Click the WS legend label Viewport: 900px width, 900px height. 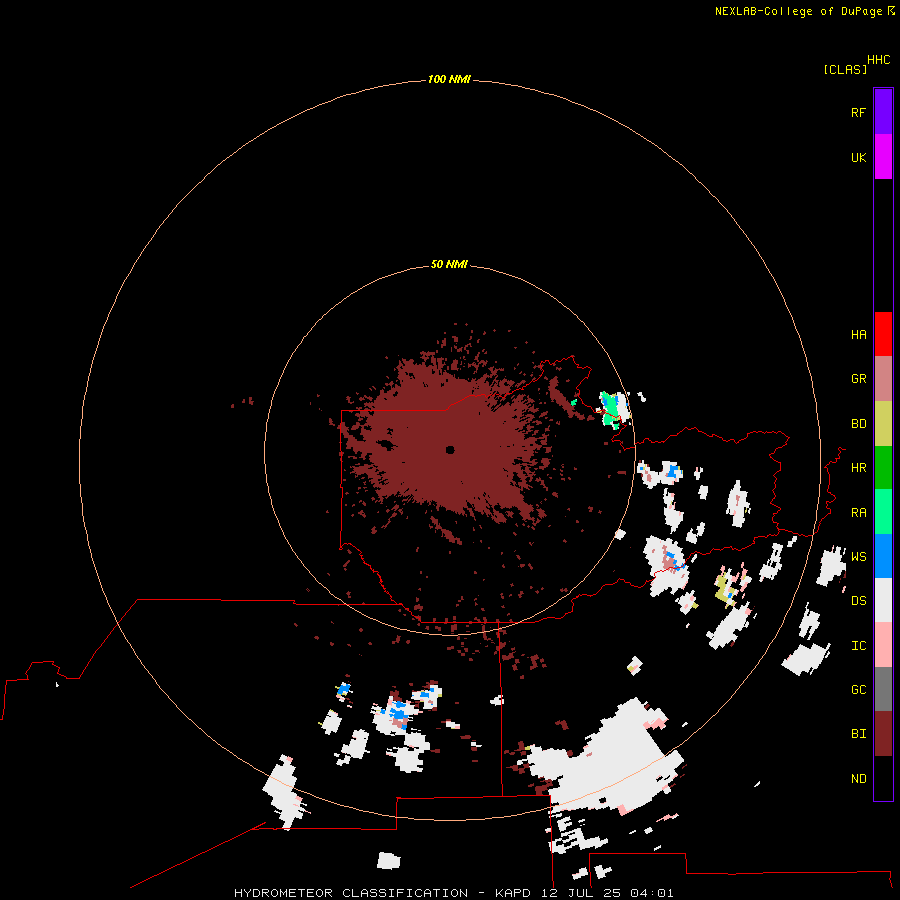858,557
